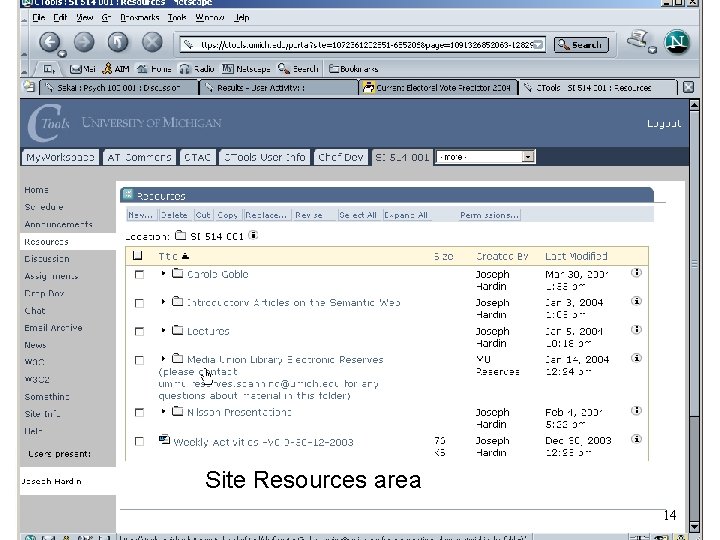Switch to the My Workspace site tab
Screen dimensions: 720x540
coord(60,158)
